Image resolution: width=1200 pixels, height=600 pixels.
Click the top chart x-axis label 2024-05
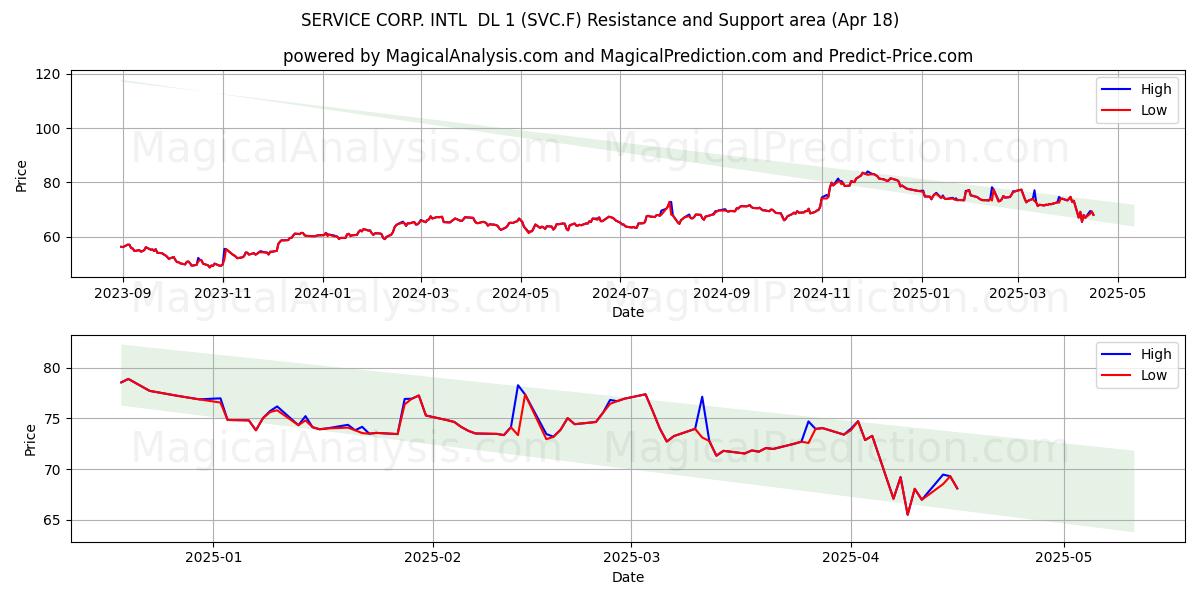pos(521,295)
